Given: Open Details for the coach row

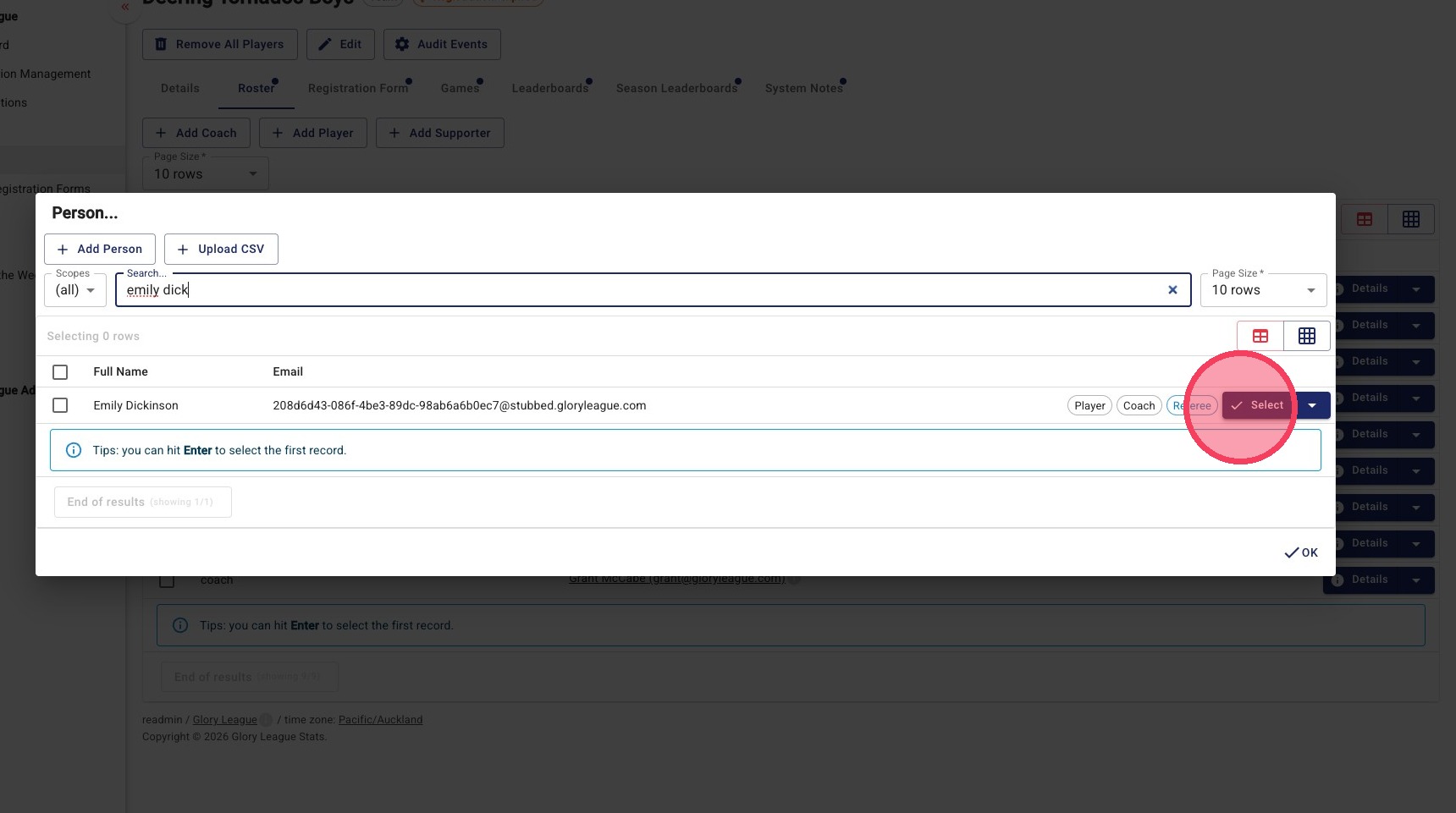Looking at the screenshot, I should pyautogui.click(x=1361, y=580).
